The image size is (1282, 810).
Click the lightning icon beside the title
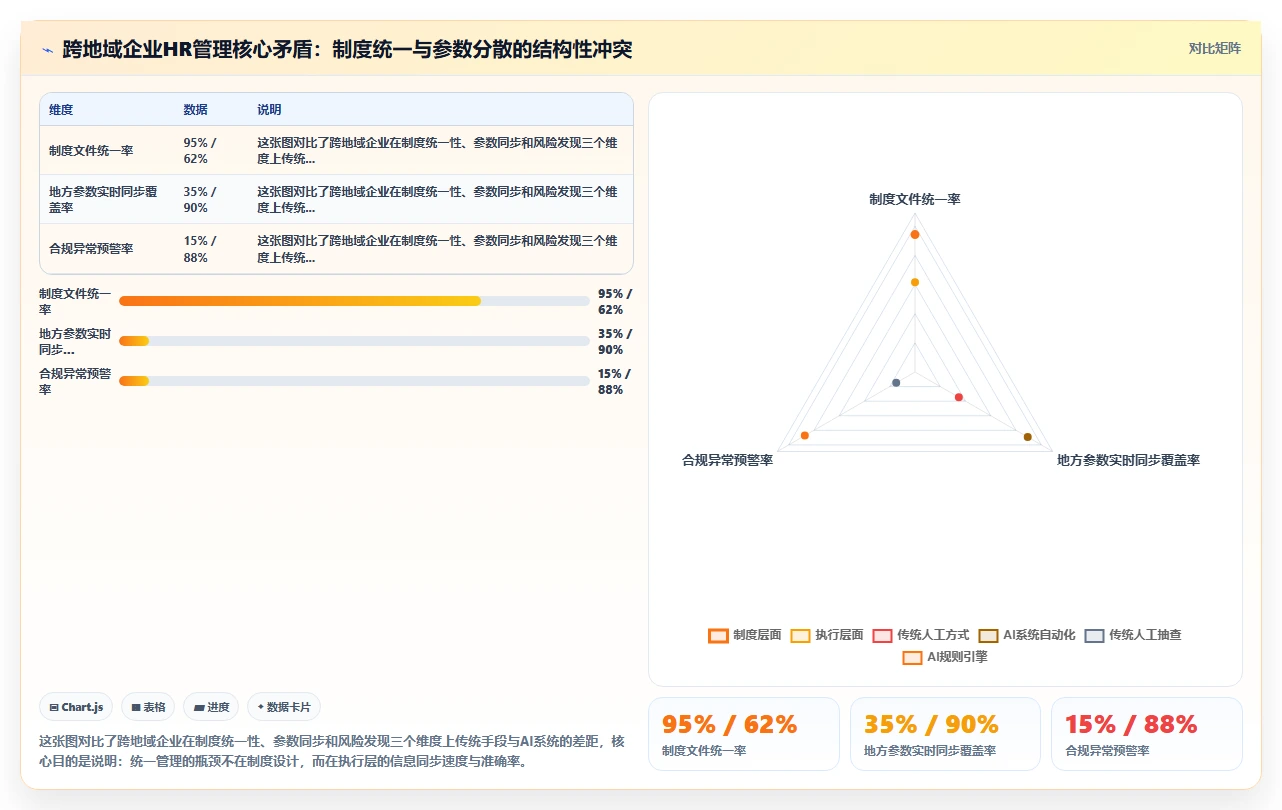pyautogui.click(x=48, y=50)
